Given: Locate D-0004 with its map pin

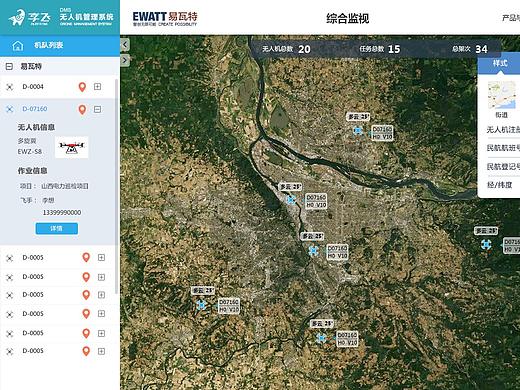Looking at the screenshot, I should (x=82, y=87).
